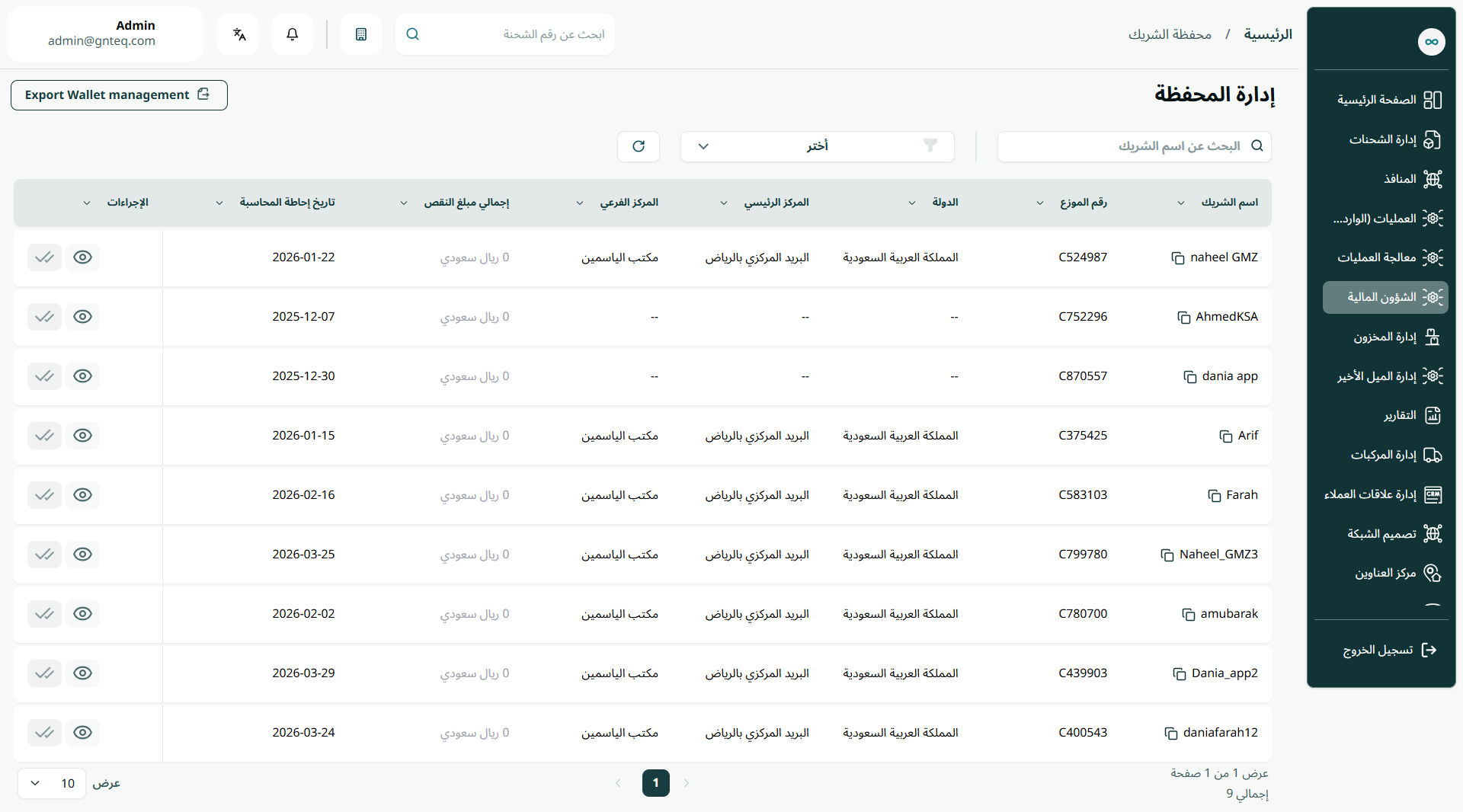Copy partner name Arif
This screenshot has width=1463, height=812.
1225,436
